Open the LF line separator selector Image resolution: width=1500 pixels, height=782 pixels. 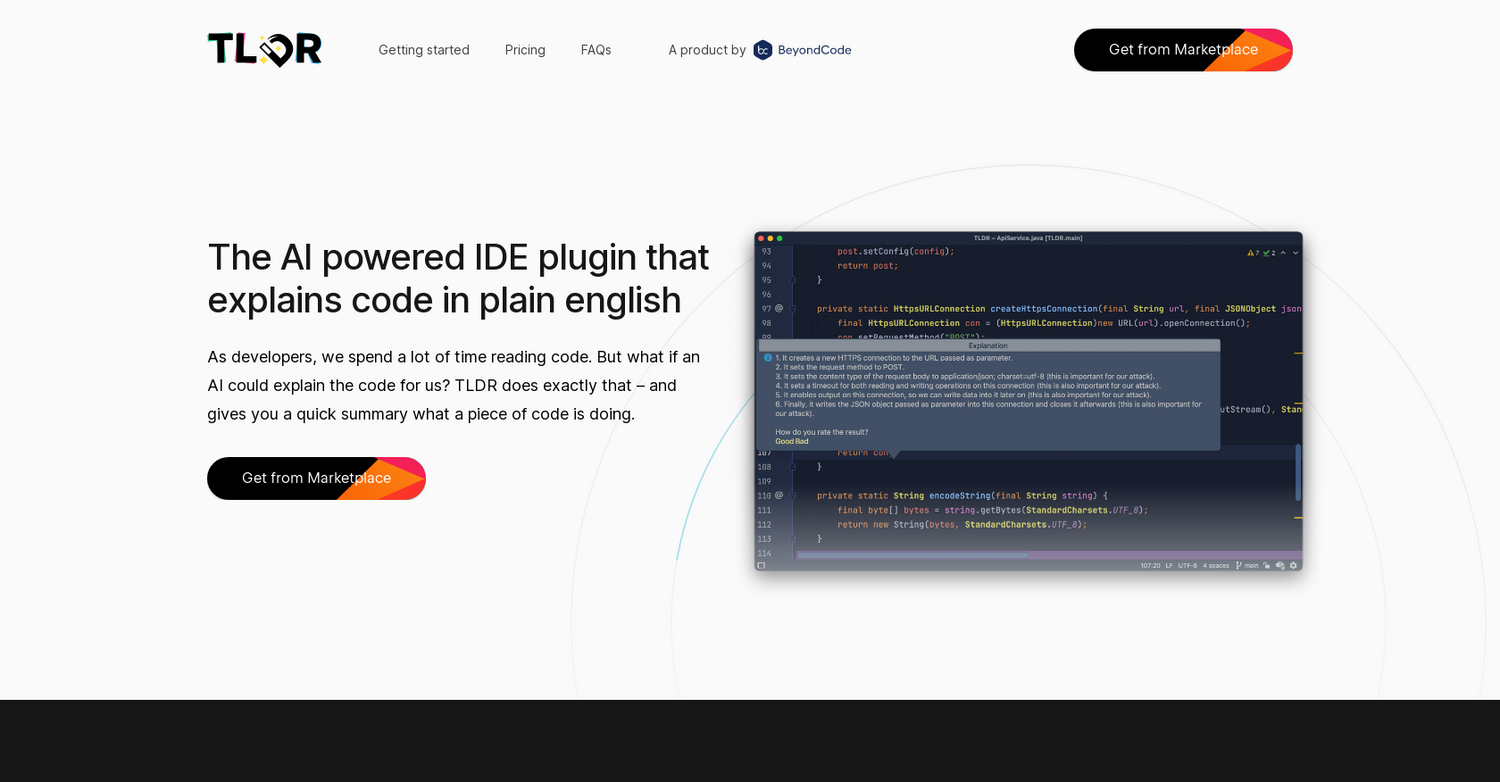coord(1169,565)
